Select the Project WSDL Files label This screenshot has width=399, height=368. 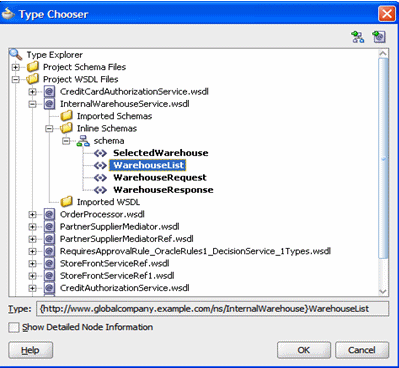click(81, 79)
